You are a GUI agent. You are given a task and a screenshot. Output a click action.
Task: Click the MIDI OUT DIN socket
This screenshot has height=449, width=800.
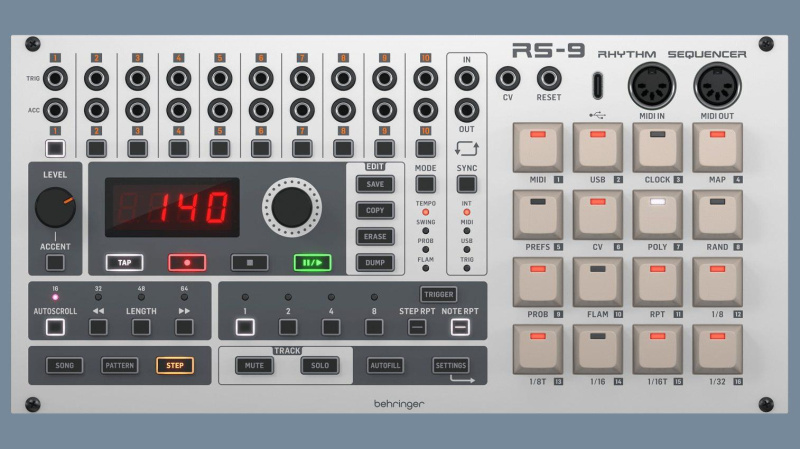click(x=717, y=86)
